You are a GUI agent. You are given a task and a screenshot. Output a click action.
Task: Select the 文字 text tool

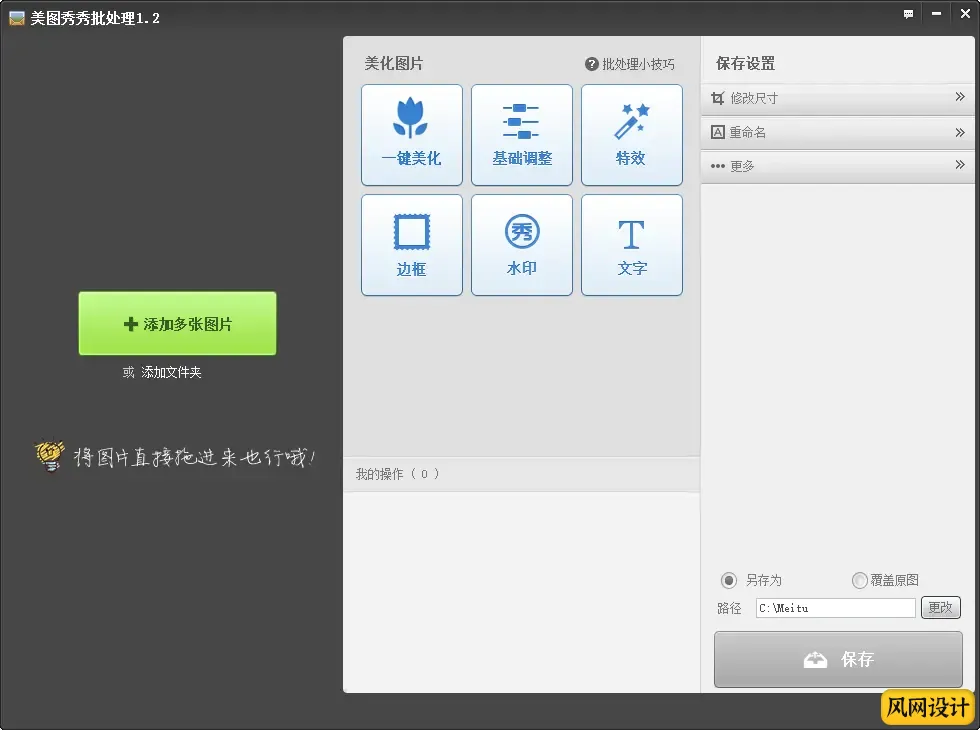pyautogui.click(x=631, y=245)
